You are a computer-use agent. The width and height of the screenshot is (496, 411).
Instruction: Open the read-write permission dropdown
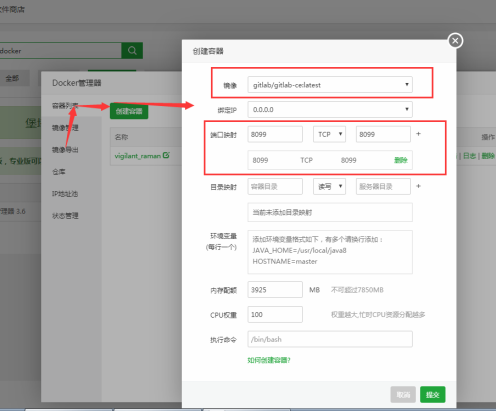[x=329, y=186]
